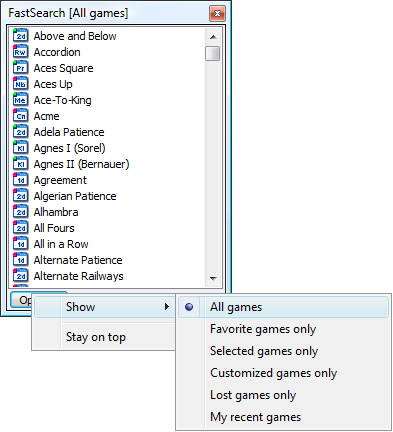Click the Cn icon next to Acme

click(x=20, y=116)
